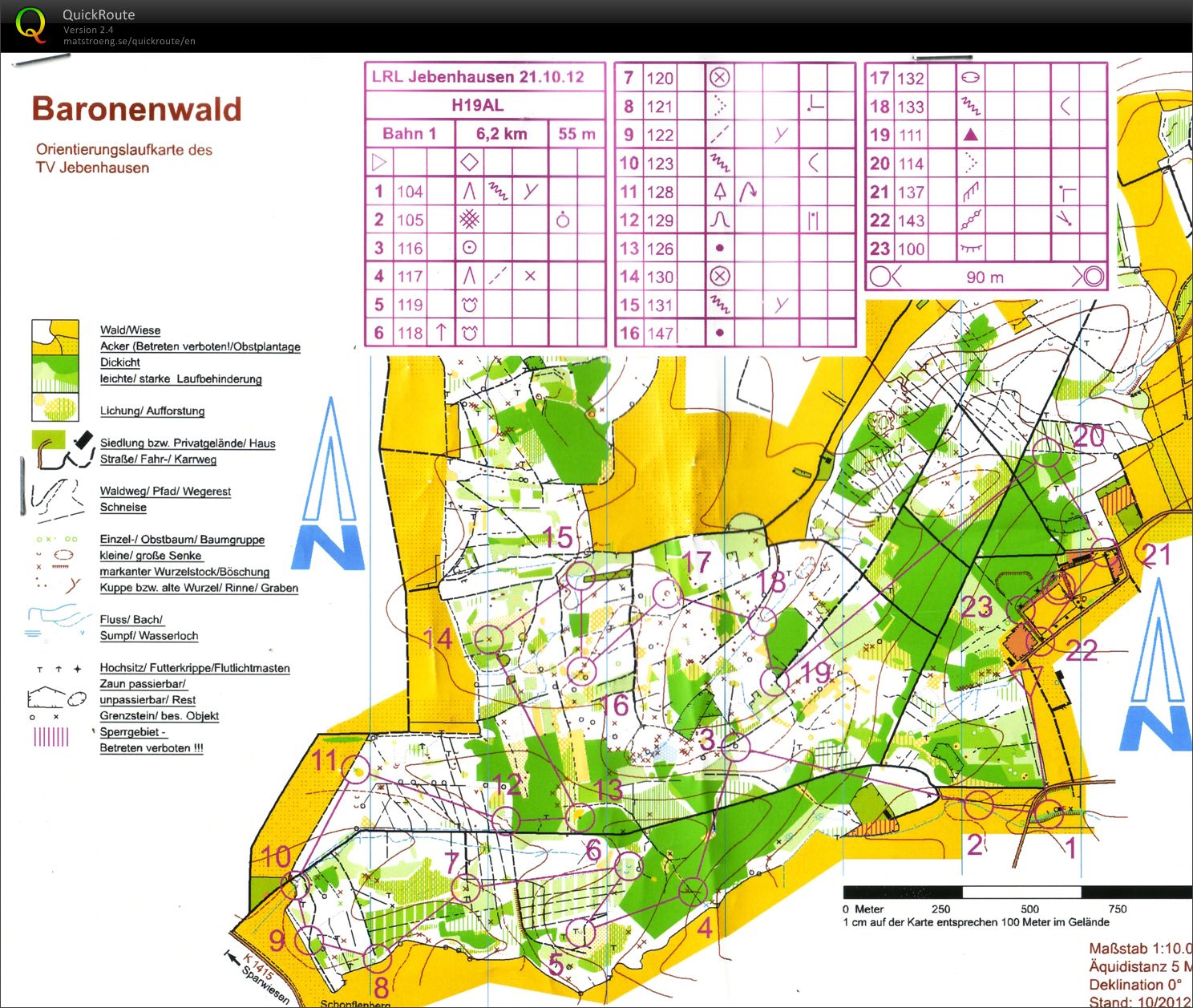Click the purple Sperrgebiet hatched legend symbol

point(51,735)
